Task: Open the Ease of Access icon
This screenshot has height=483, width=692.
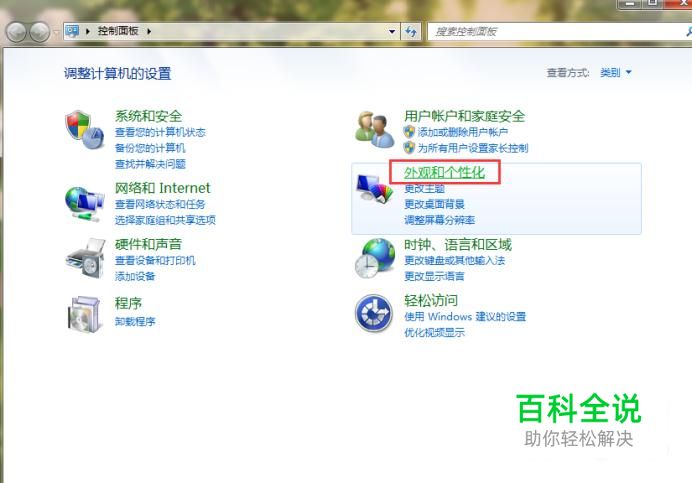Action: [374, 313]
